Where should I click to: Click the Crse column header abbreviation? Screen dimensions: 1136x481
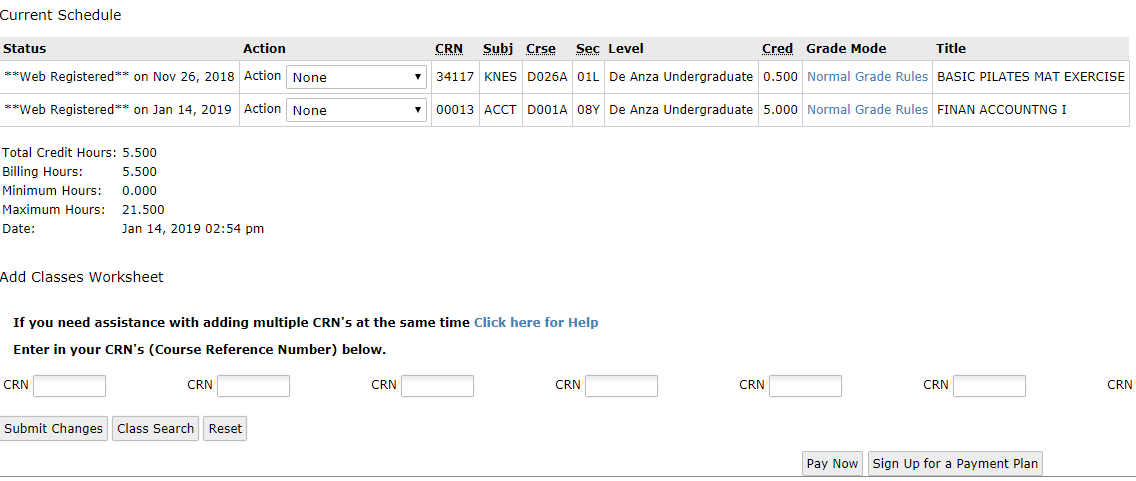(541, 49)
